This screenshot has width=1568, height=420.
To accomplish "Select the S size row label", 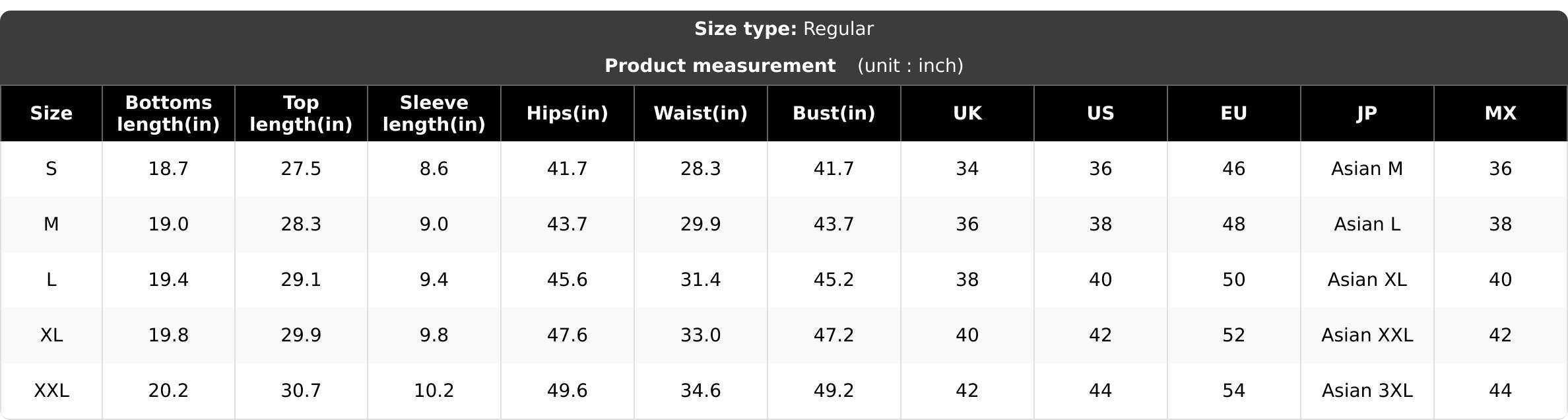I will click(51, 169).
